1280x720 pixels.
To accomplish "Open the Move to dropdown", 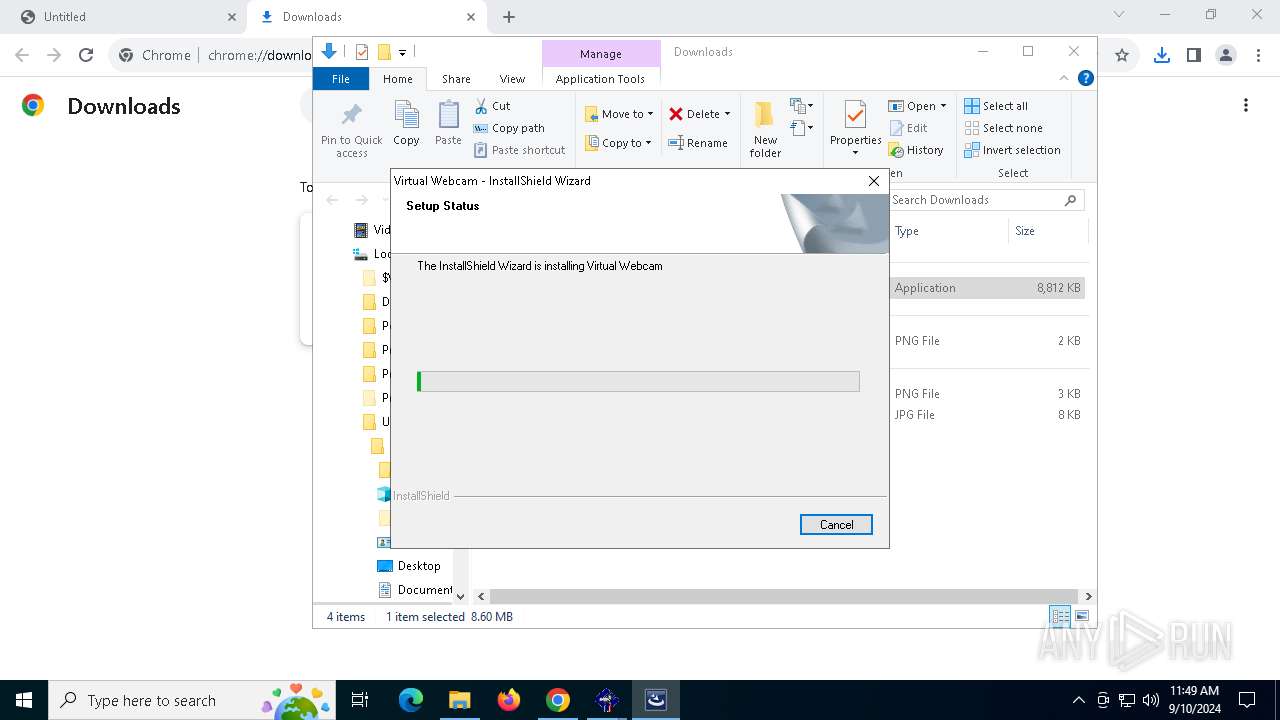I will pos(619,114).
